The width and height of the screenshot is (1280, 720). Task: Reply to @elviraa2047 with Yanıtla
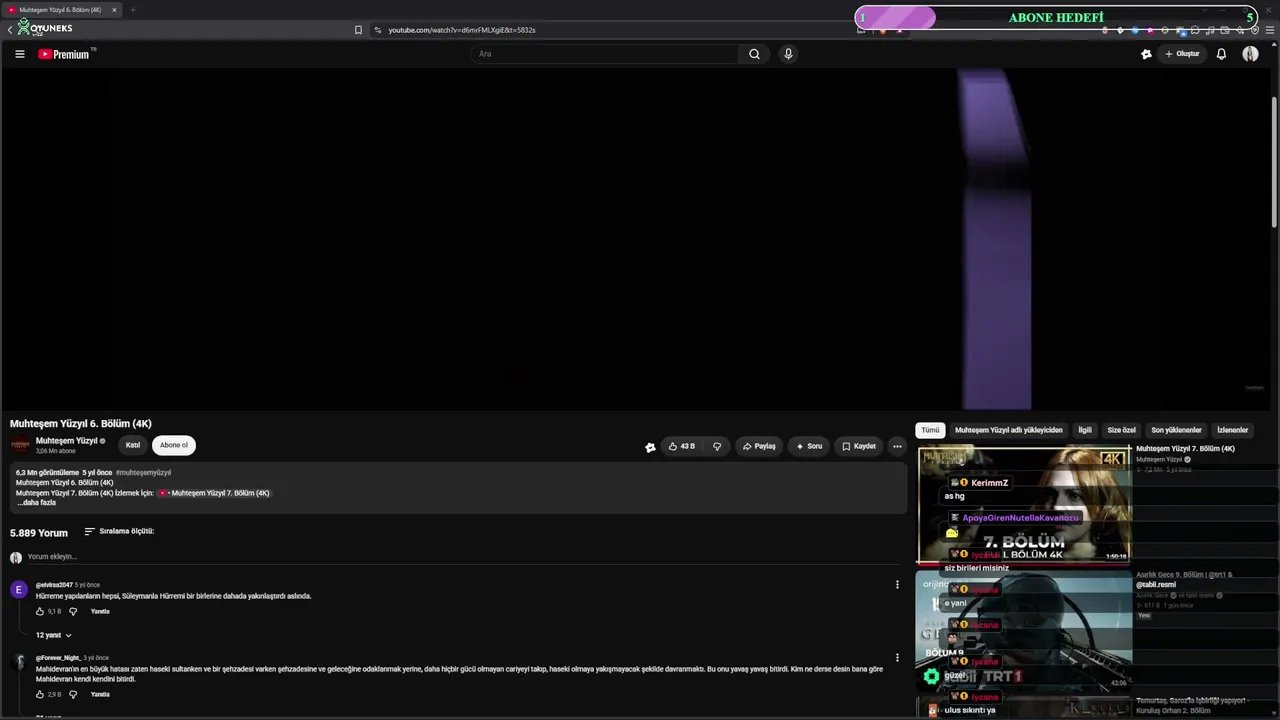[x=100, y=611]
